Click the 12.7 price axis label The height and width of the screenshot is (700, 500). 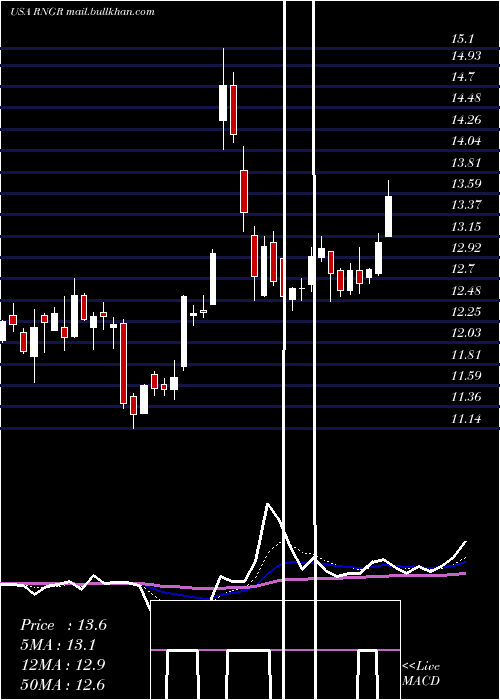[x=462, y=269]
